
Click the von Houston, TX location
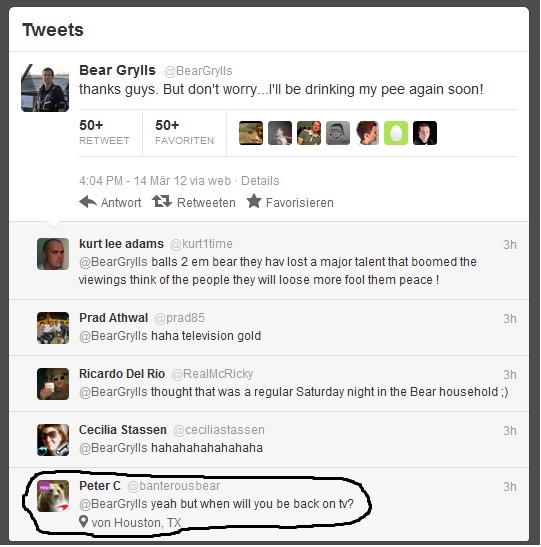point(136,523)
